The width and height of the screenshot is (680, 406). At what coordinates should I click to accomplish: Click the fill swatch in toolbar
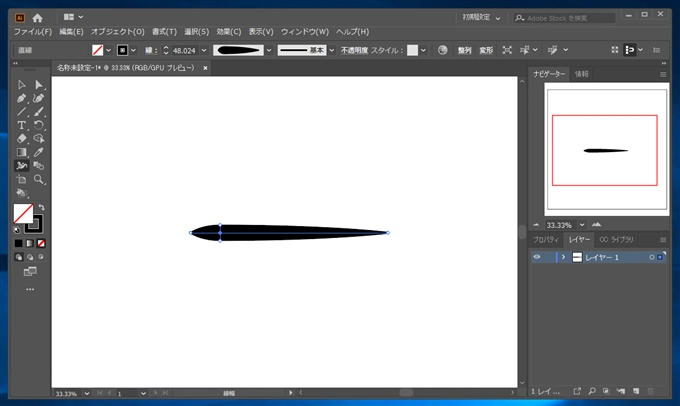[23, 213]
